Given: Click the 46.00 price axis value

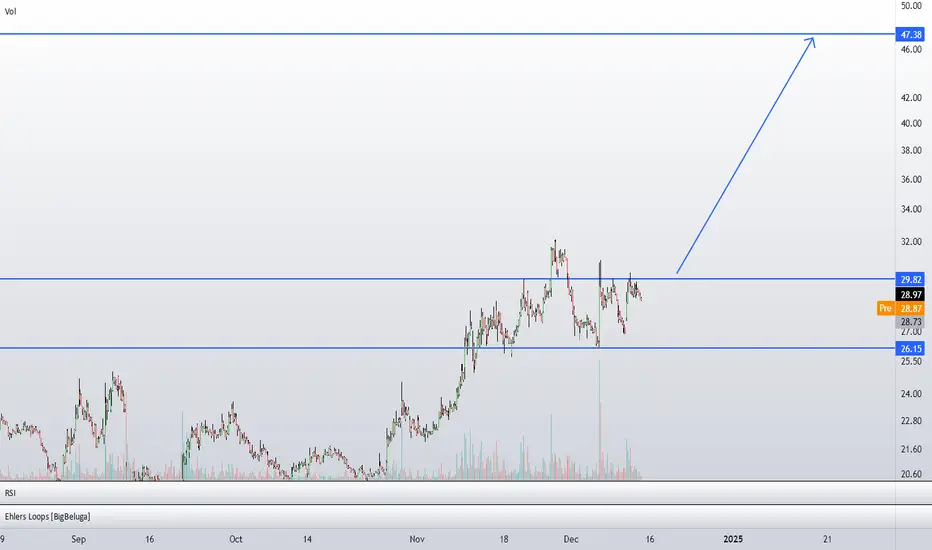Looking at the screenshot, I should [911, 49].
